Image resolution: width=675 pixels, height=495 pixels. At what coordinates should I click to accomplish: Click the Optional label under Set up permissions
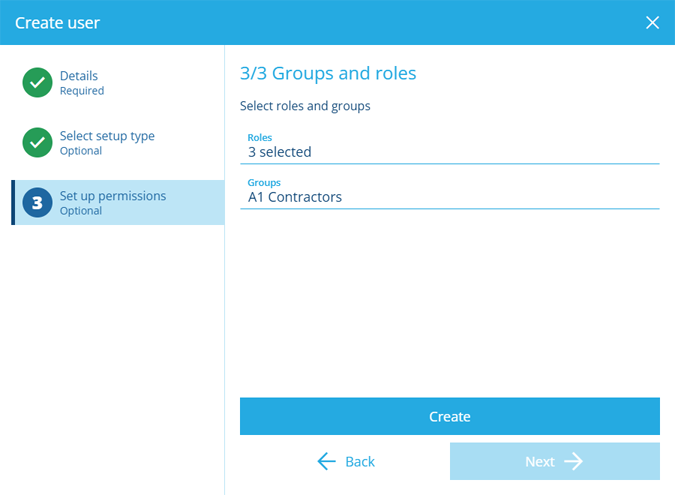(81, 211)
